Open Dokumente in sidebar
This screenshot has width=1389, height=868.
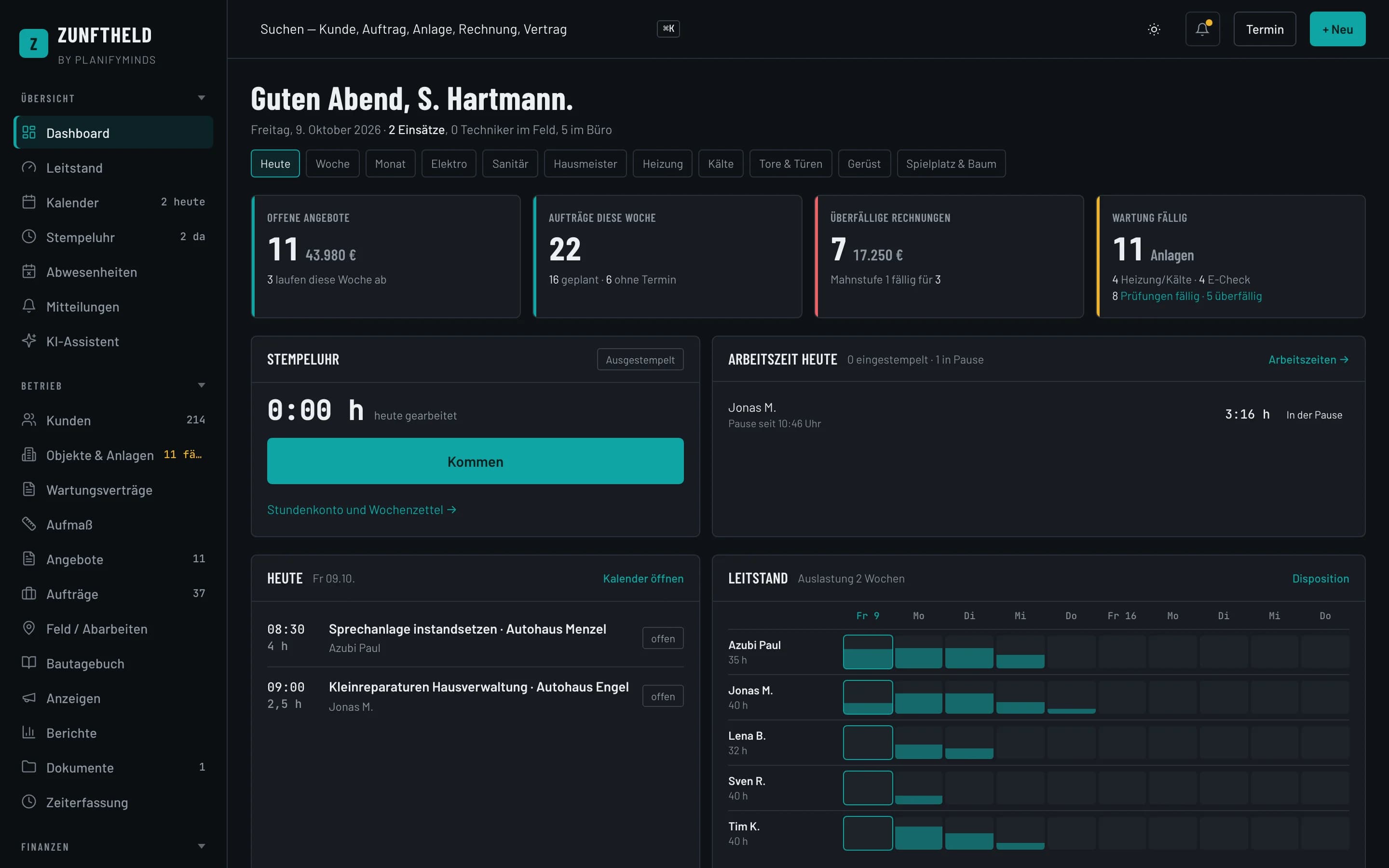pyautogui.click(x=113, y=768)
